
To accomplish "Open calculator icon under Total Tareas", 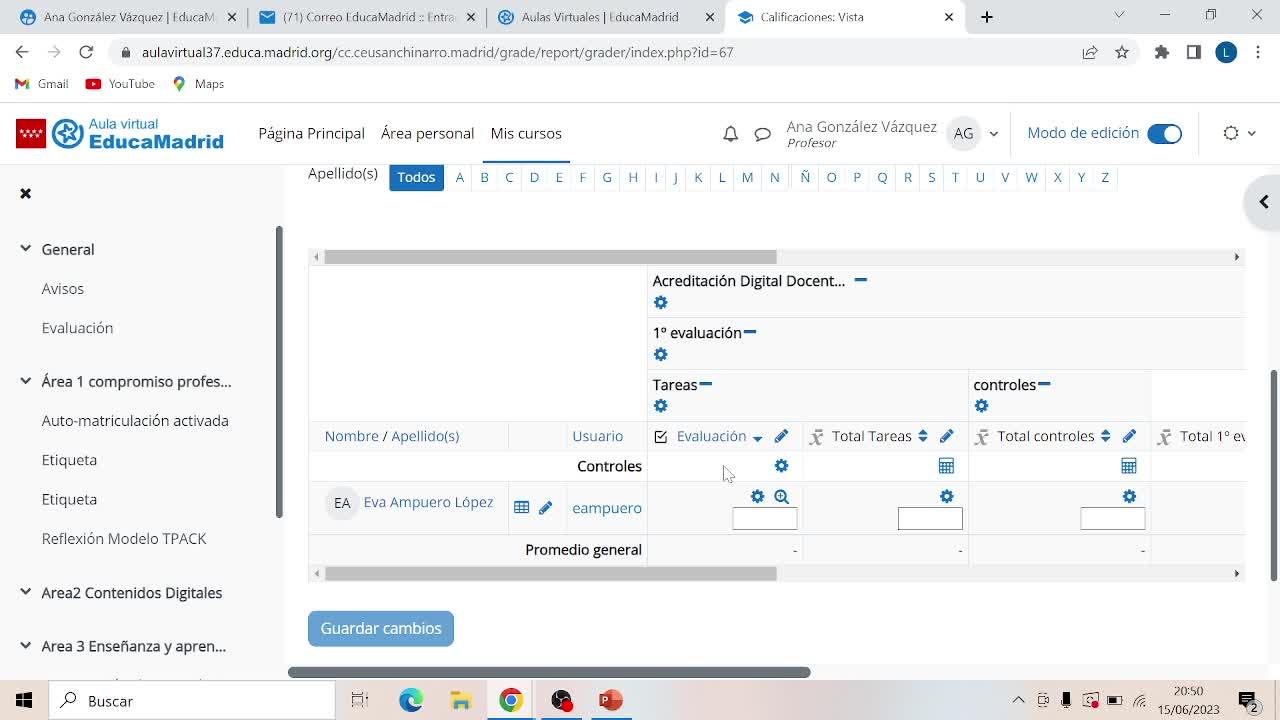I will pos(946,466).
